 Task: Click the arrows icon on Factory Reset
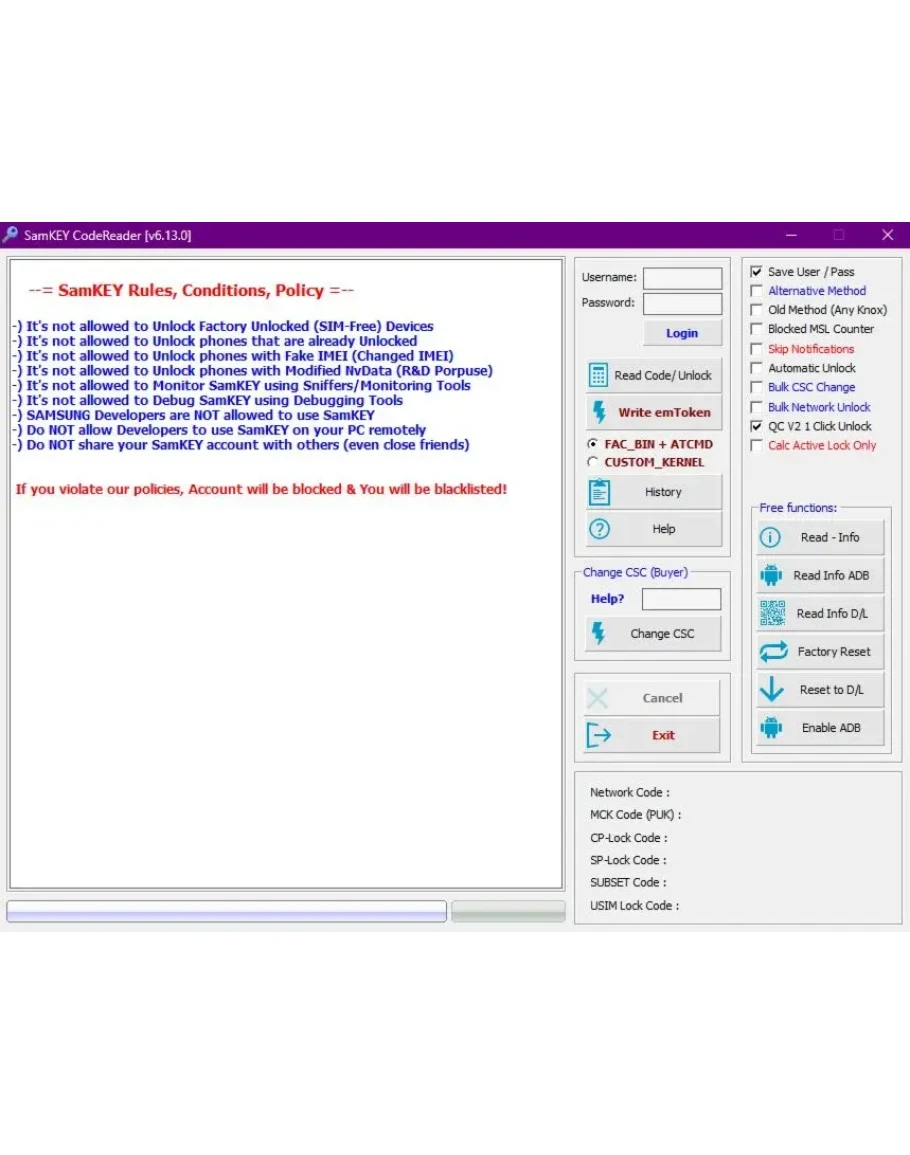[773, 652]
